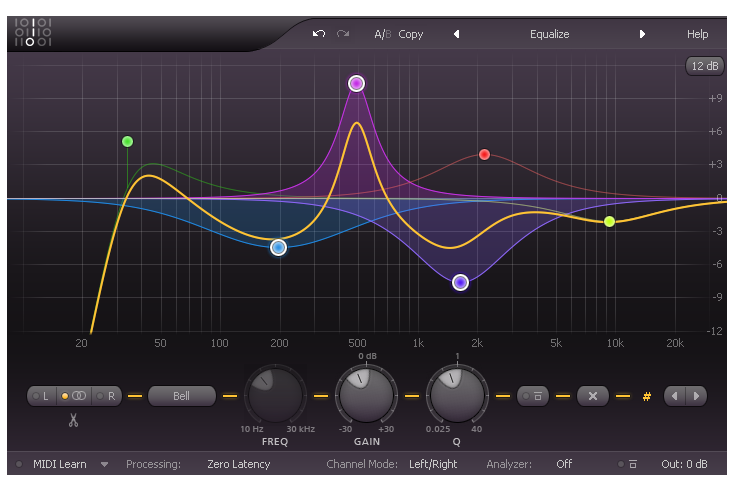Image resolution: width=734 pixels, height=483 pixels.
Task: Open the Equalize preset menu
Action: pos(550,34)
